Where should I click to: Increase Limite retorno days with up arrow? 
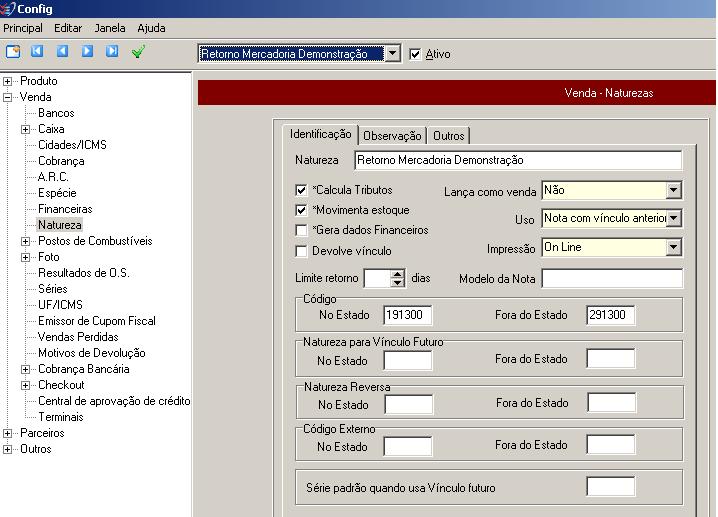click(x=397, y=274)
